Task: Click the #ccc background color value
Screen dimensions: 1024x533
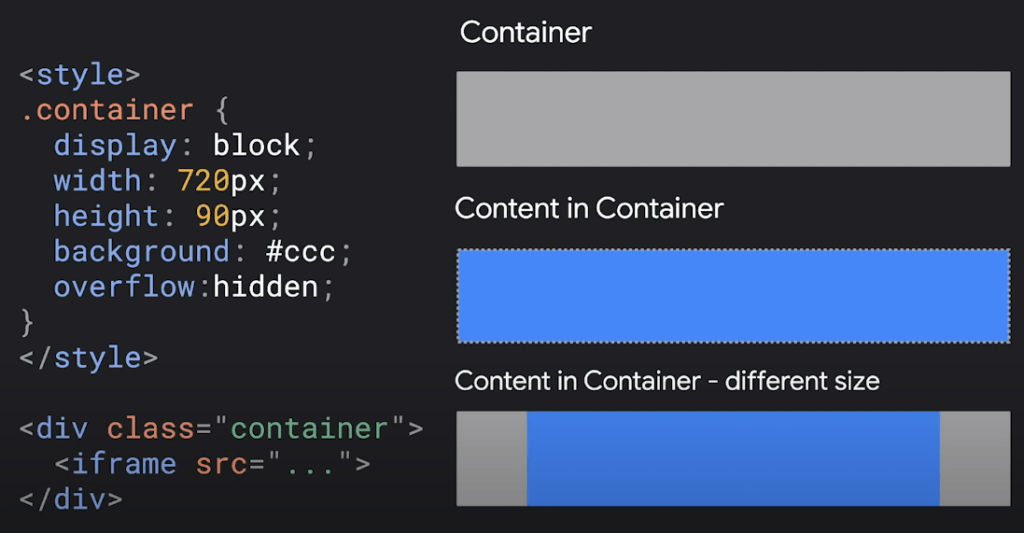Action: click(x=300, y=252)
